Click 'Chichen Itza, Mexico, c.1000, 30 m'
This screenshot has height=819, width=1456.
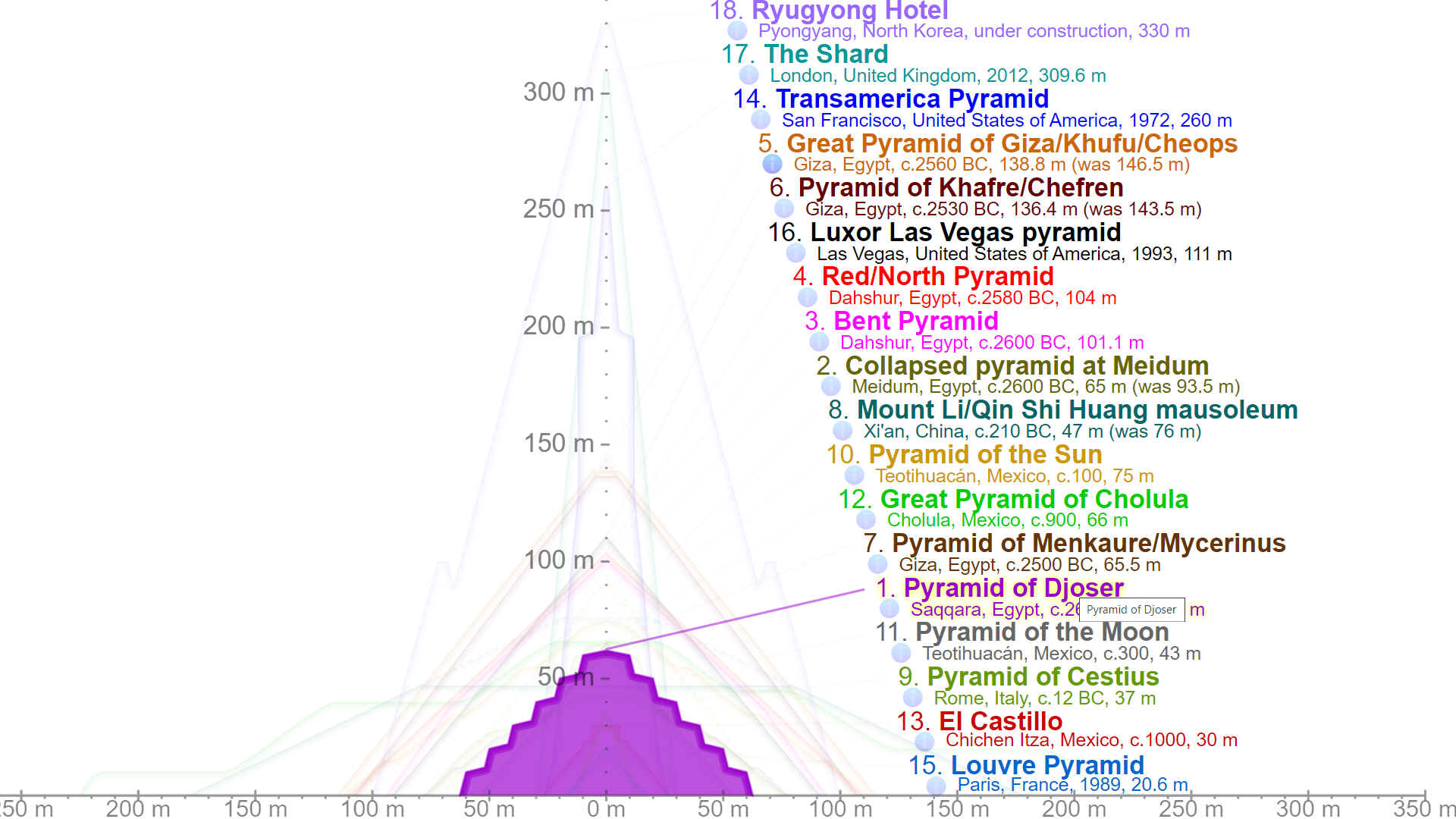click(x=1091, y=740)
